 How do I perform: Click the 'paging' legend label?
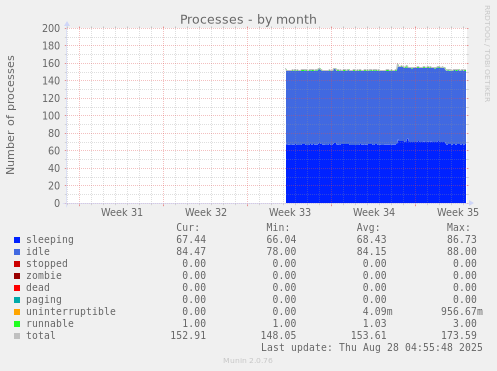click(44, 300)
